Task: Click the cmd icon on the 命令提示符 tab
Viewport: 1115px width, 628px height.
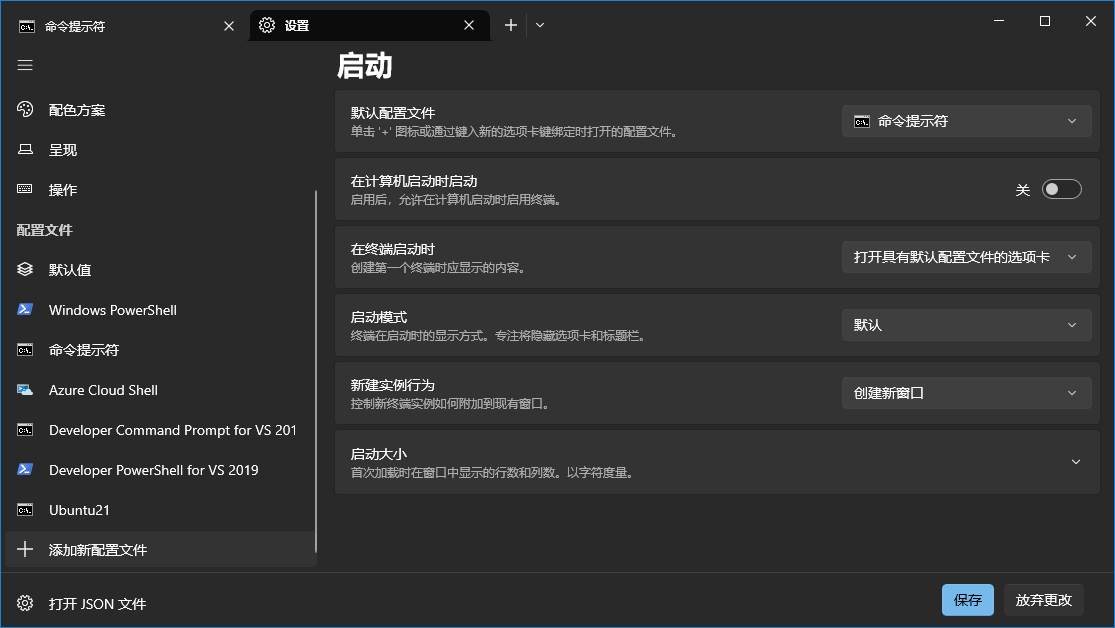Action: pyautogui.click(x=26, y=26)
